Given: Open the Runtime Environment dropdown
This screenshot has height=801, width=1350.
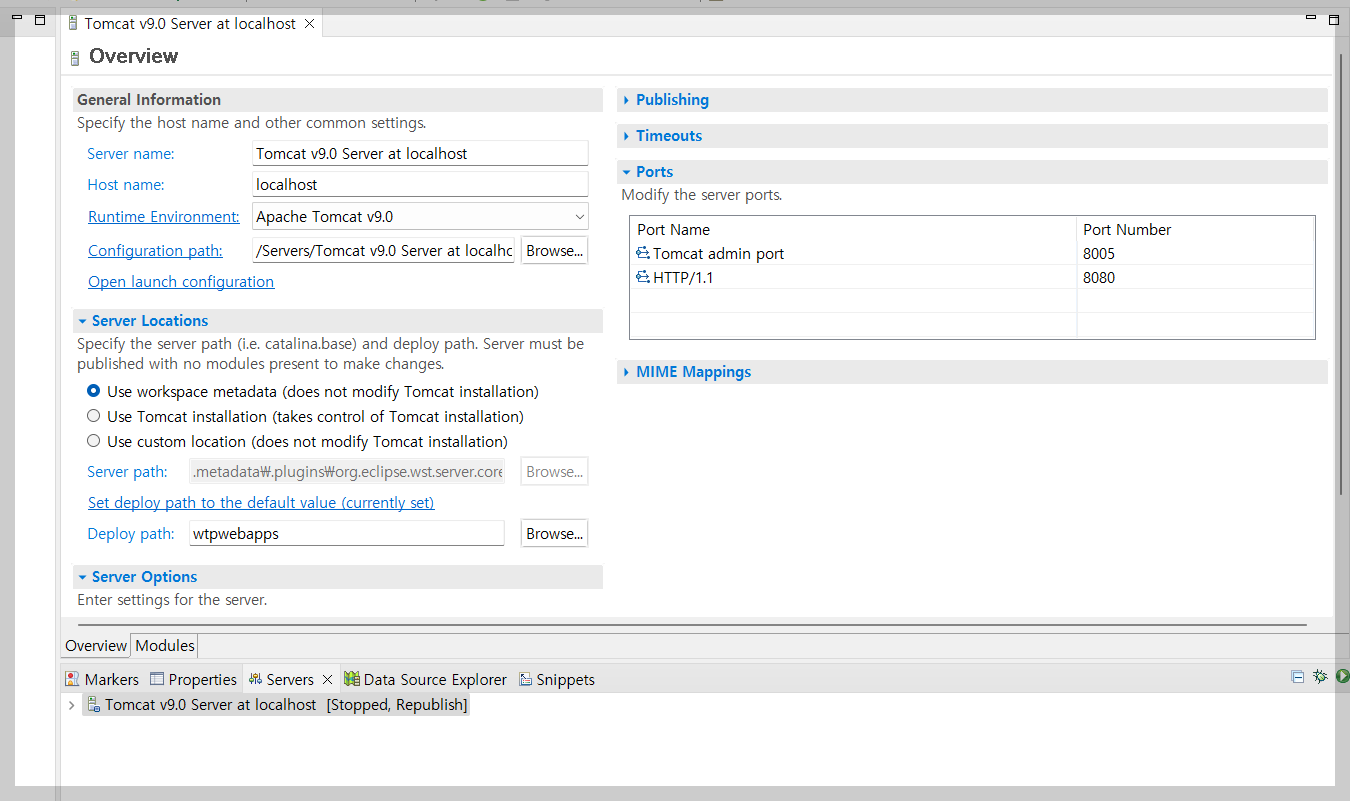Looking at the screenshot, I should (579, 216).
